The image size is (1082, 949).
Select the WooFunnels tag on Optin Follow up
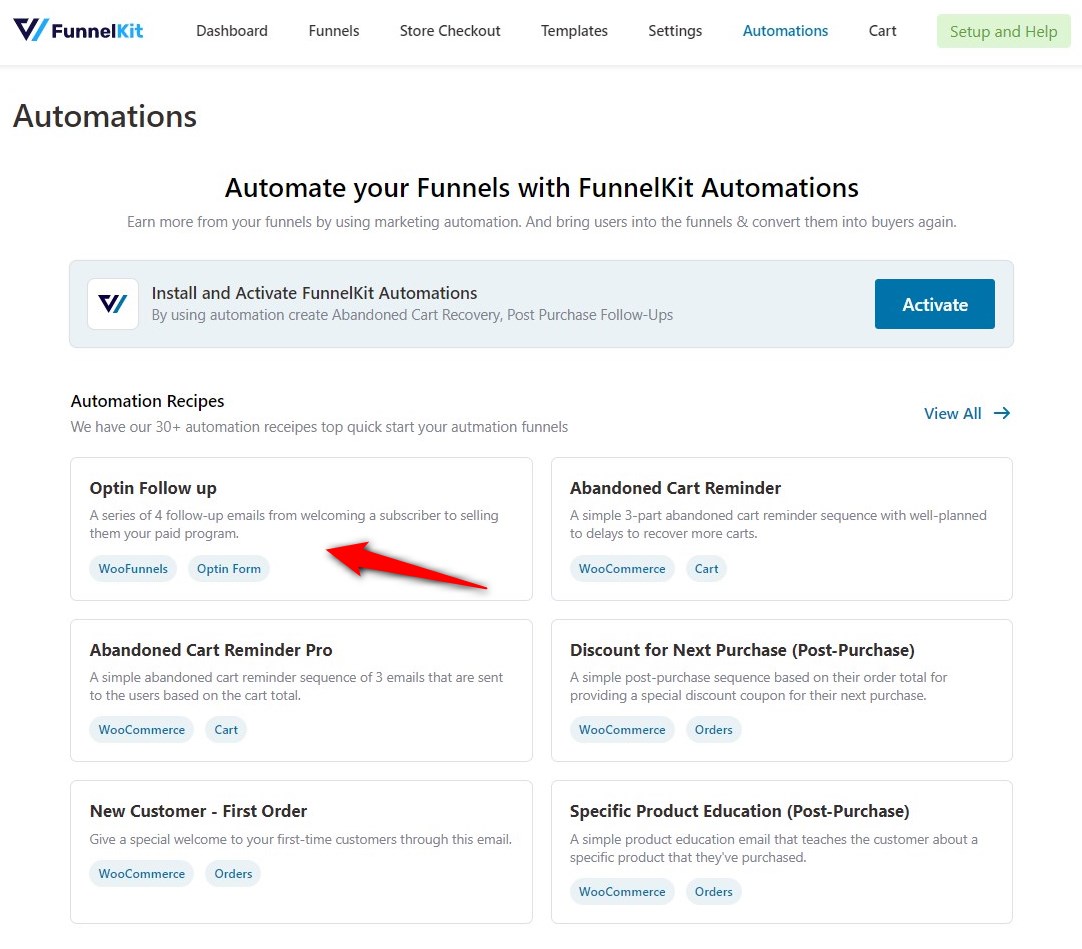[x=132, y=568]
